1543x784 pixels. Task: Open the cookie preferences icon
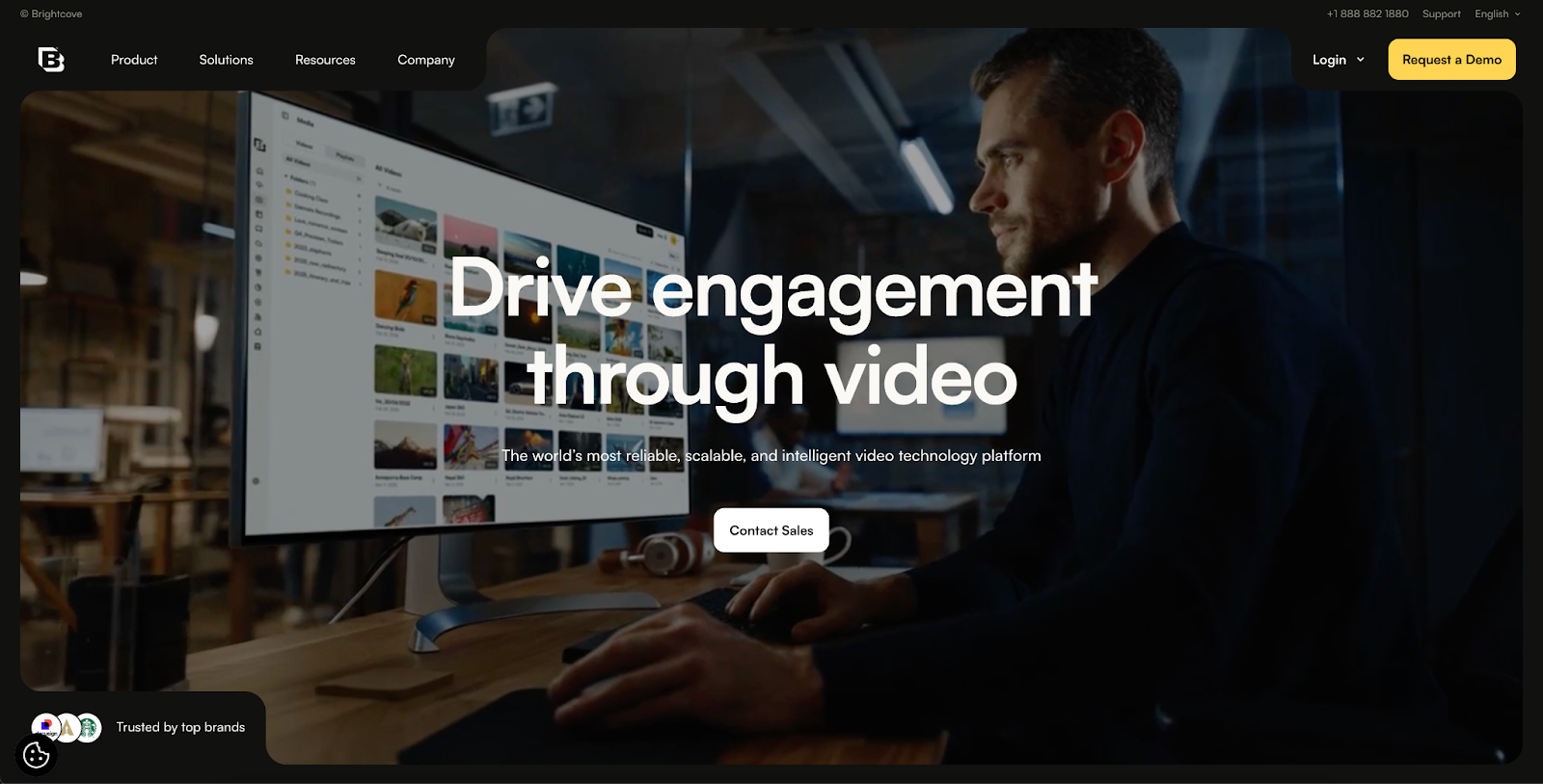pos(36,755)
